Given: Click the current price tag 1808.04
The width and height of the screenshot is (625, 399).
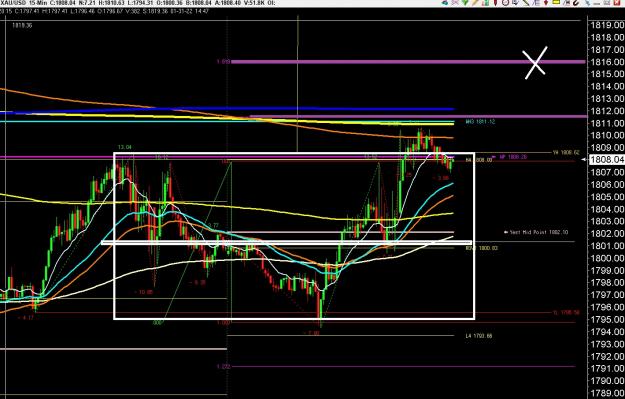Looking at the screenshot, I should [x=607, y=160].
